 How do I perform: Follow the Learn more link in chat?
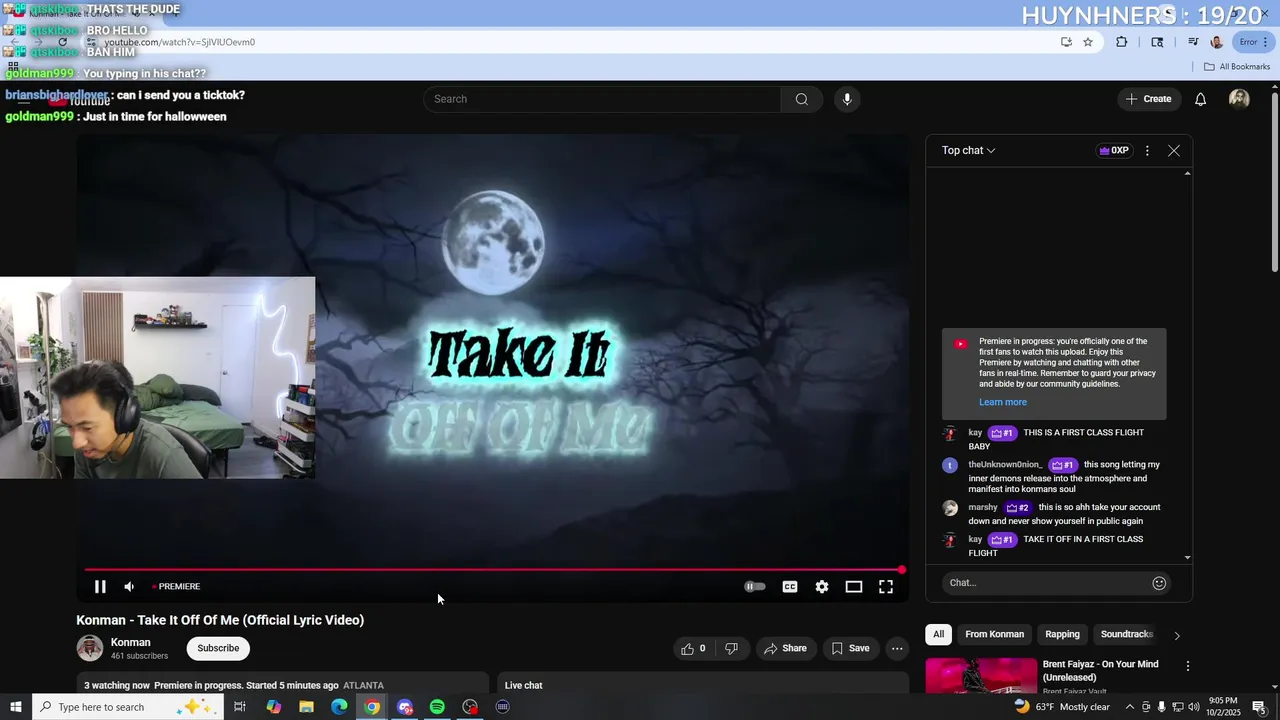point(1003,402)
